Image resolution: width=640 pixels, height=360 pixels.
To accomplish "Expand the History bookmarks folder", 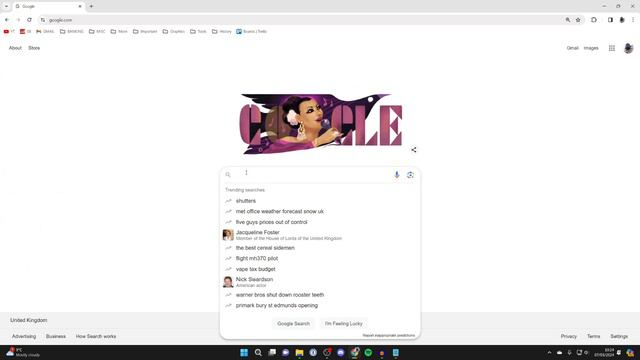I will coord(222,31).
